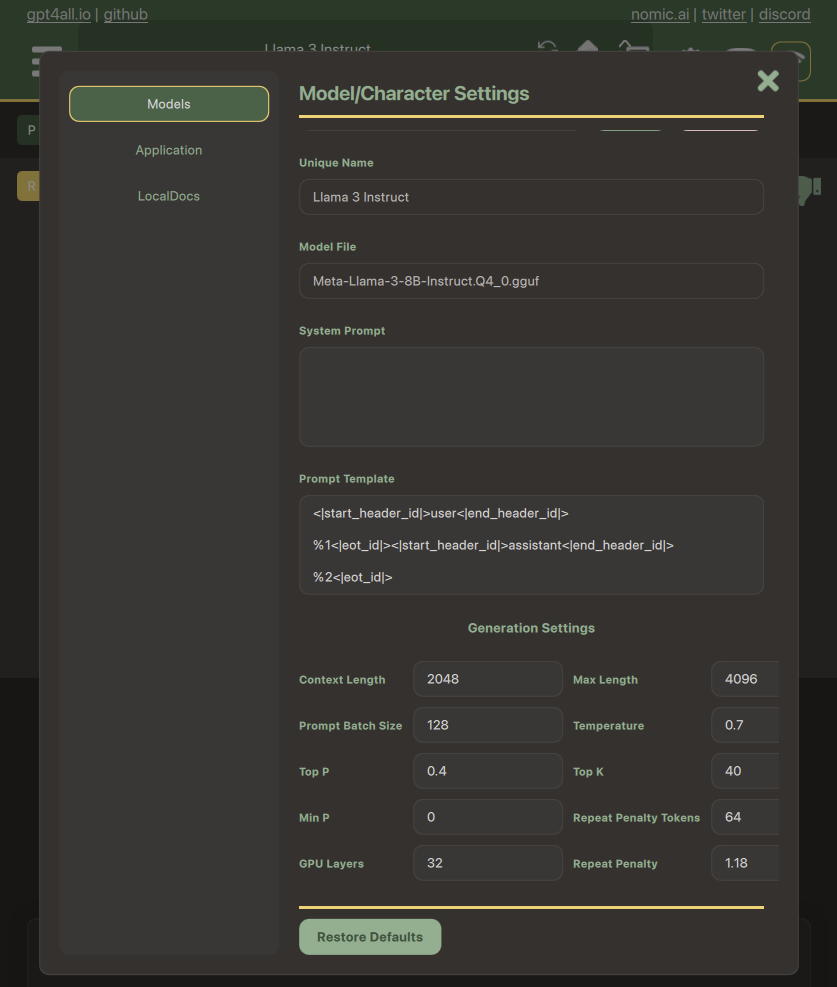837x987 pixels.
Task: Click the Context Length label
Action: click(342, 679)
